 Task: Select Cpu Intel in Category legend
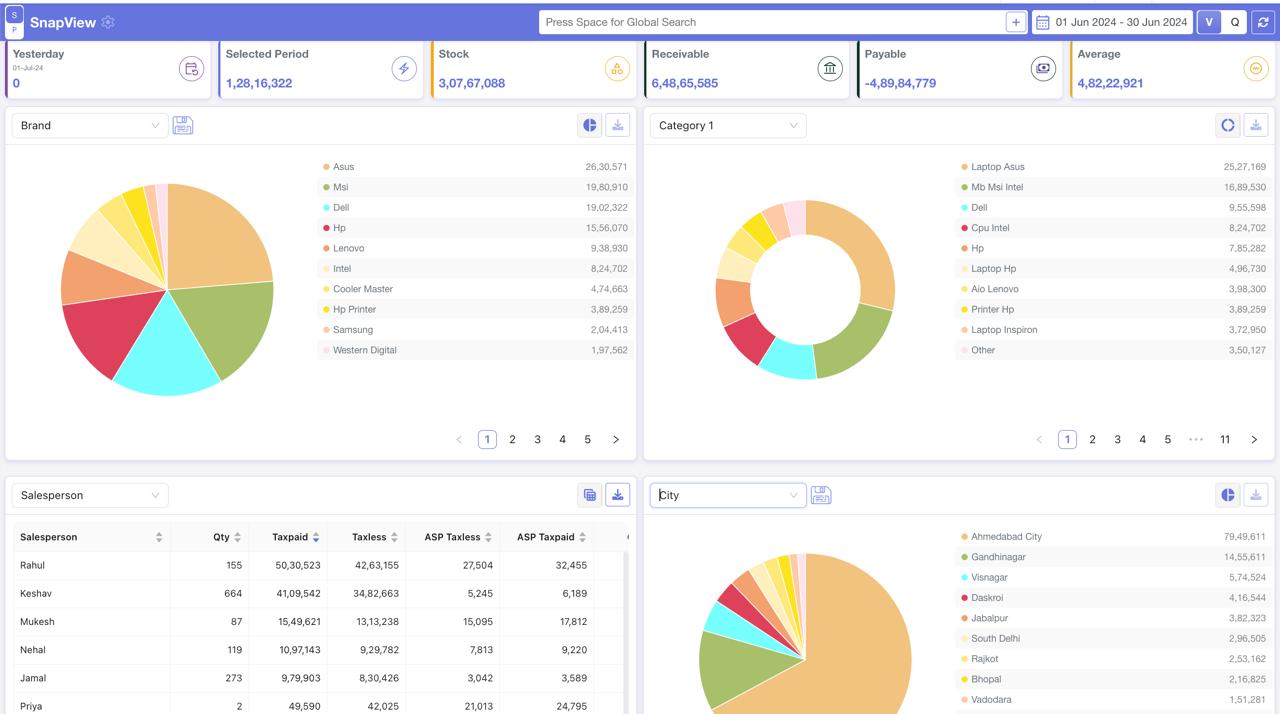click(x=1113, y=228)
